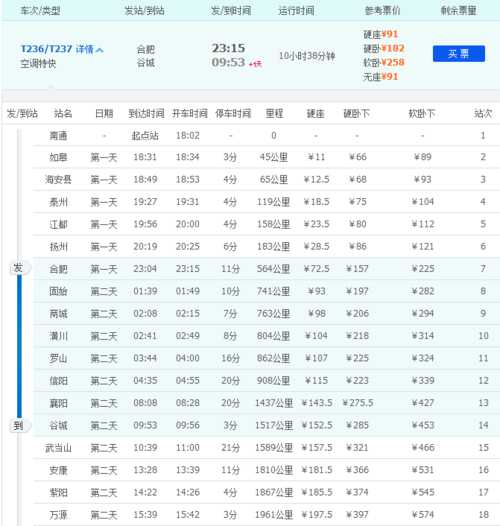Click the 剩余票量 header
This screenshot has height=526, width=500.
(458, 11)
